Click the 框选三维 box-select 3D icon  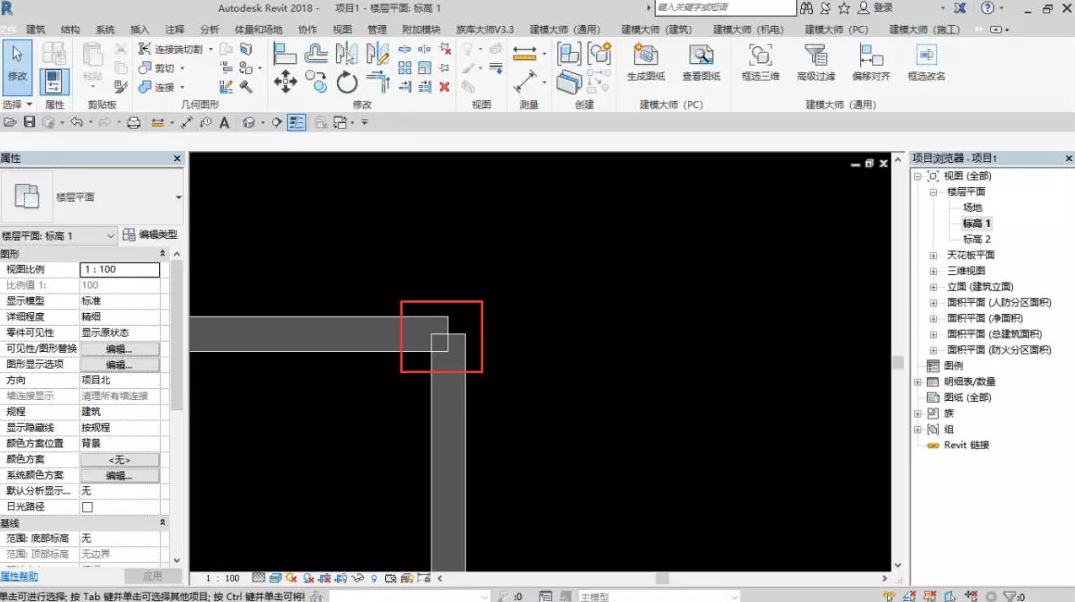coord(760,62)
